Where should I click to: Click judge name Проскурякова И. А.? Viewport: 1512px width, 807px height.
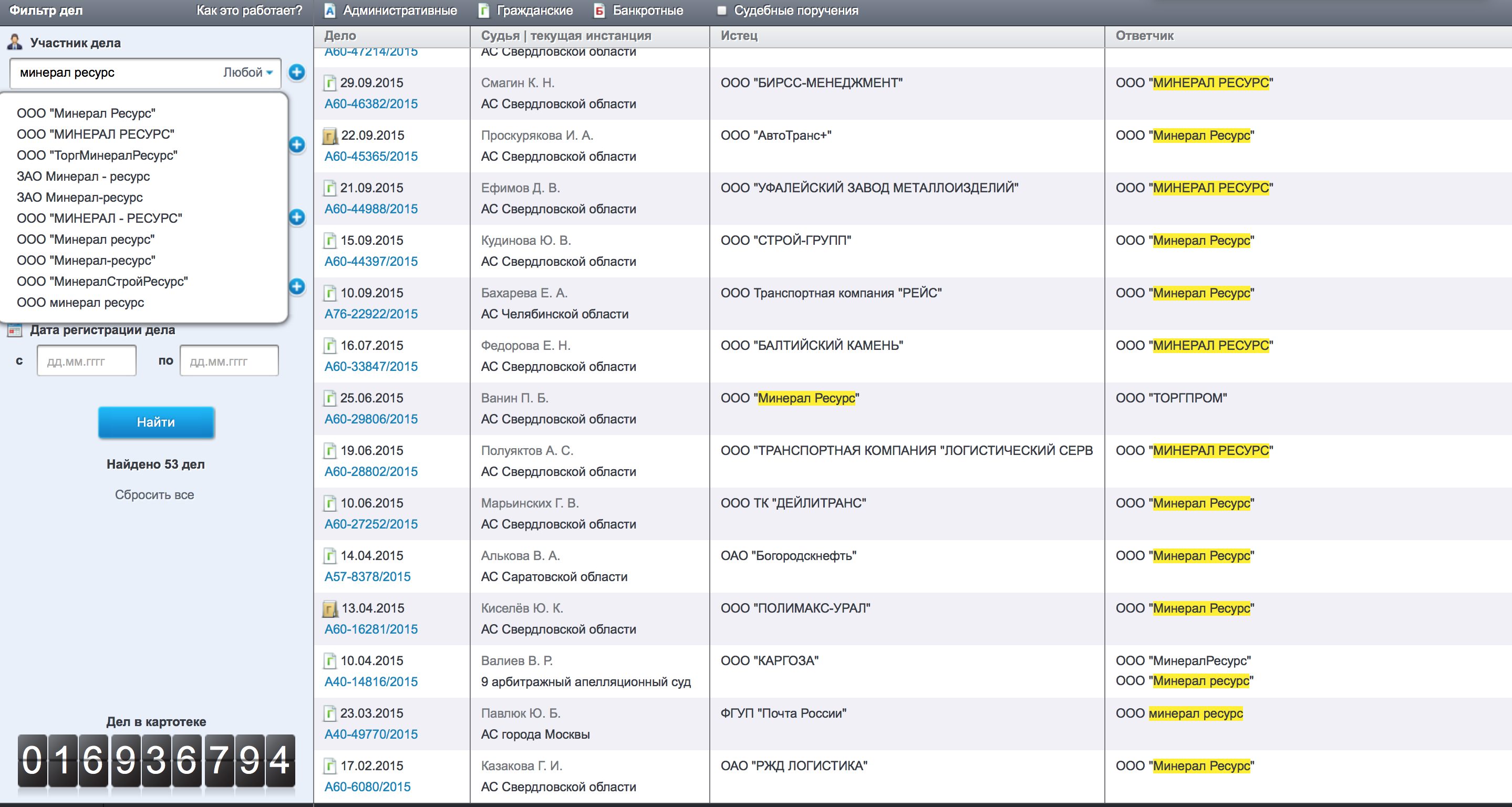(x=537, y=136)
